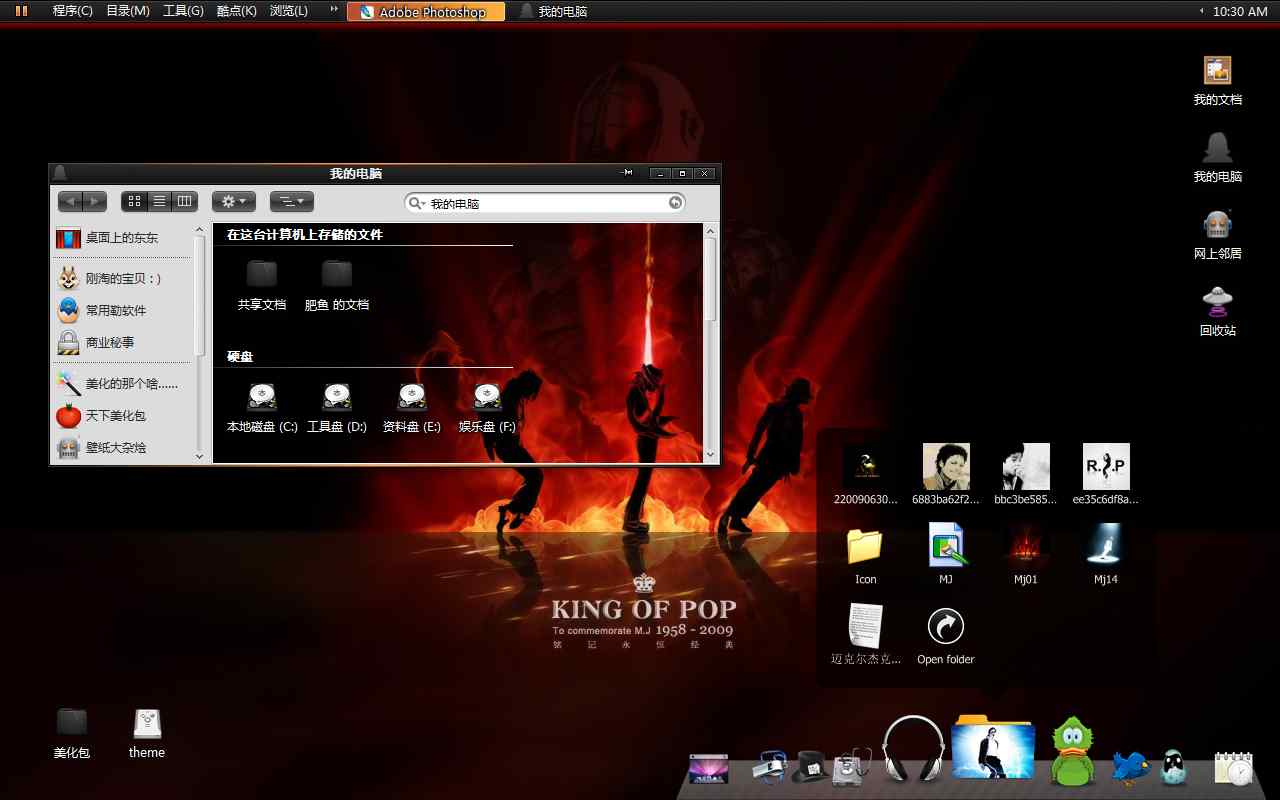This screenshot has width=1280, height=800.
Task: Open 工具盘 (D:) drive
Action: (337, 408)
